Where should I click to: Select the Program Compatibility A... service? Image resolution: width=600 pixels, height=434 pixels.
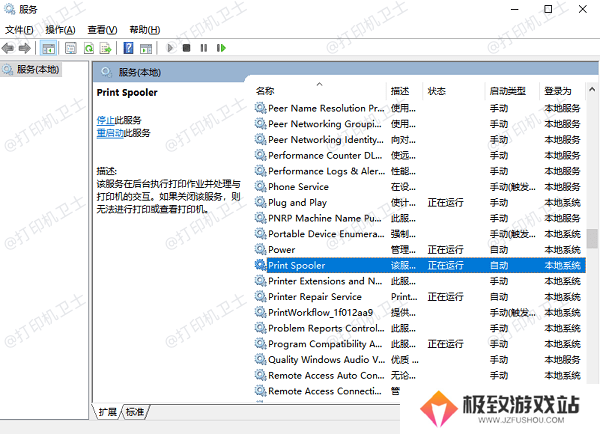pyautogui.click(x=325, y=344)
